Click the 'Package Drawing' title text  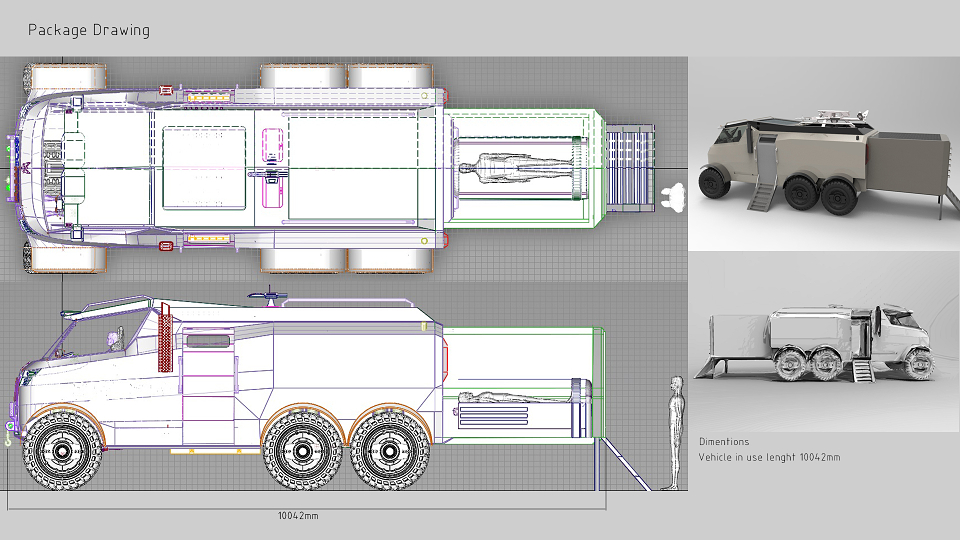point(89,30)
